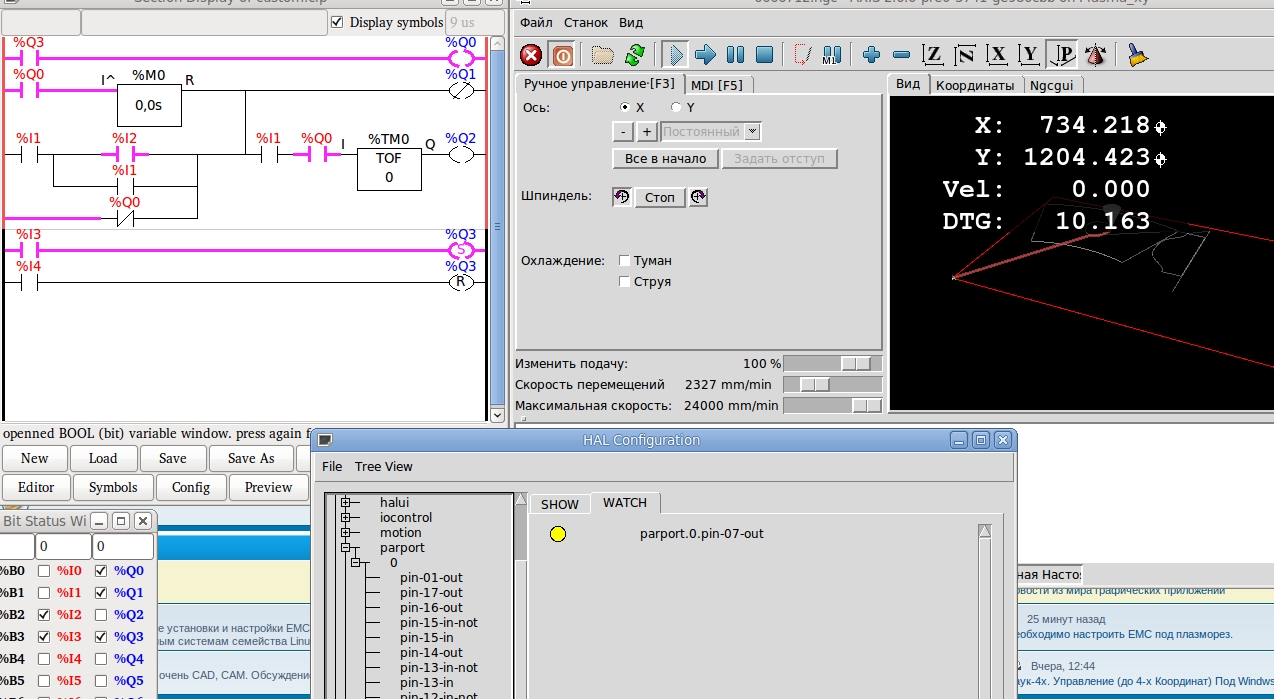Check %I4 in Bit Status window

[x=44, y=659]
